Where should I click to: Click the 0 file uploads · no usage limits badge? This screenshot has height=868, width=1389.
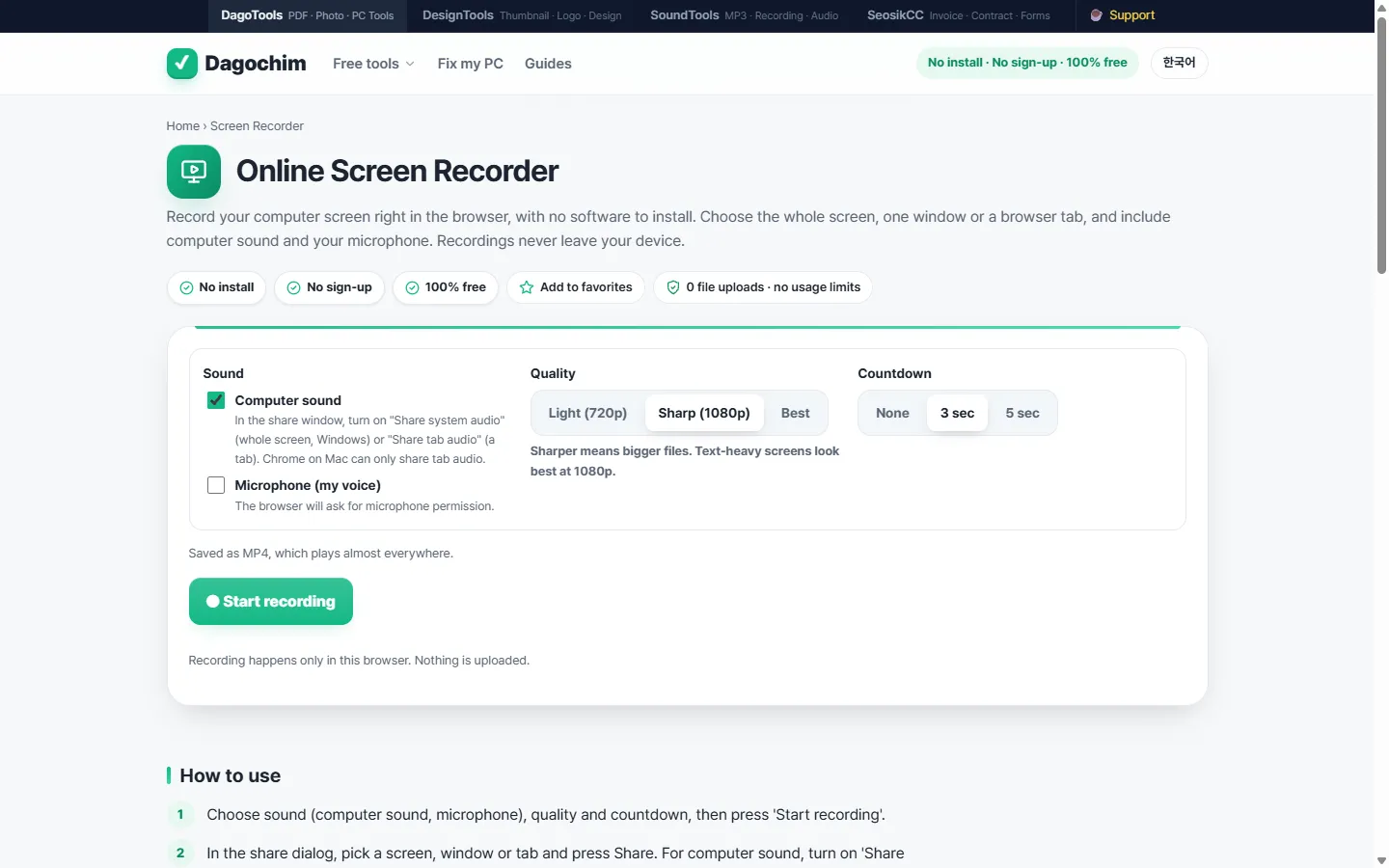click(763, 287)
